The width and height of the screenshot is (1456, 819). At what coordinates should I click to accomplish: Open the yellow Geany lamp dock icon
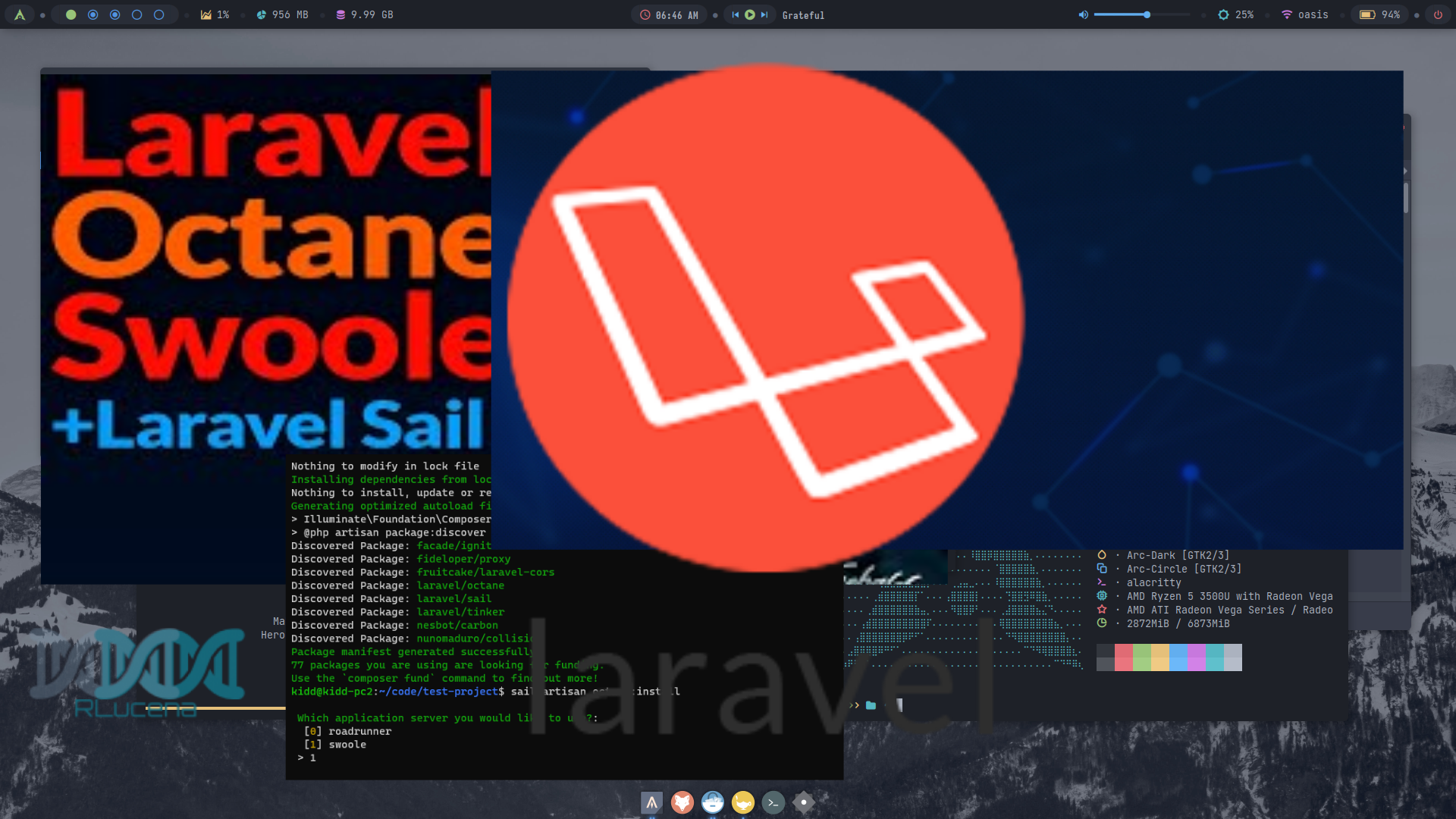tap(743, 802)
